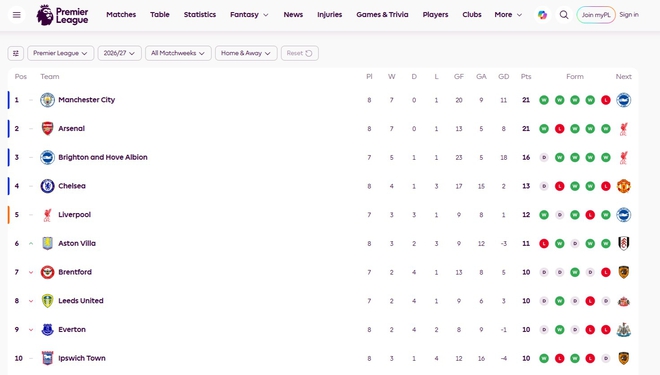
Task: Expand the Fantasy menu
Action: [249, 15]
